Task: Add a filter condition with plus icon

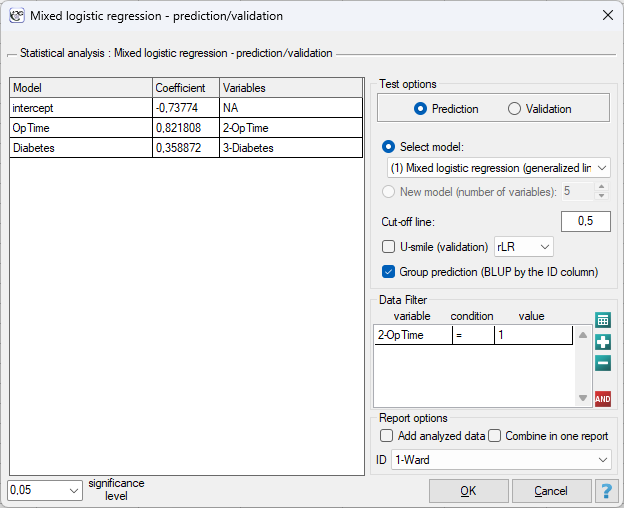Action: click(603, 342)
